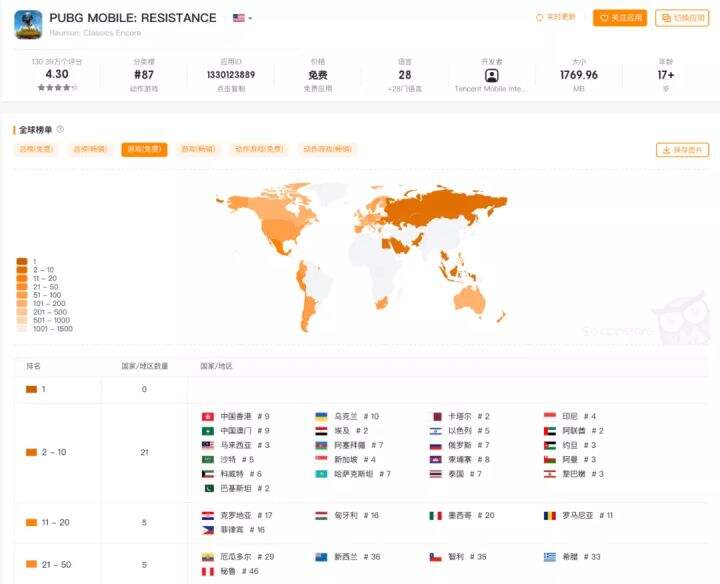The height and width of the screenshot is (584, 720).
Task: Click the Macau flag #9
Action: 208,431
